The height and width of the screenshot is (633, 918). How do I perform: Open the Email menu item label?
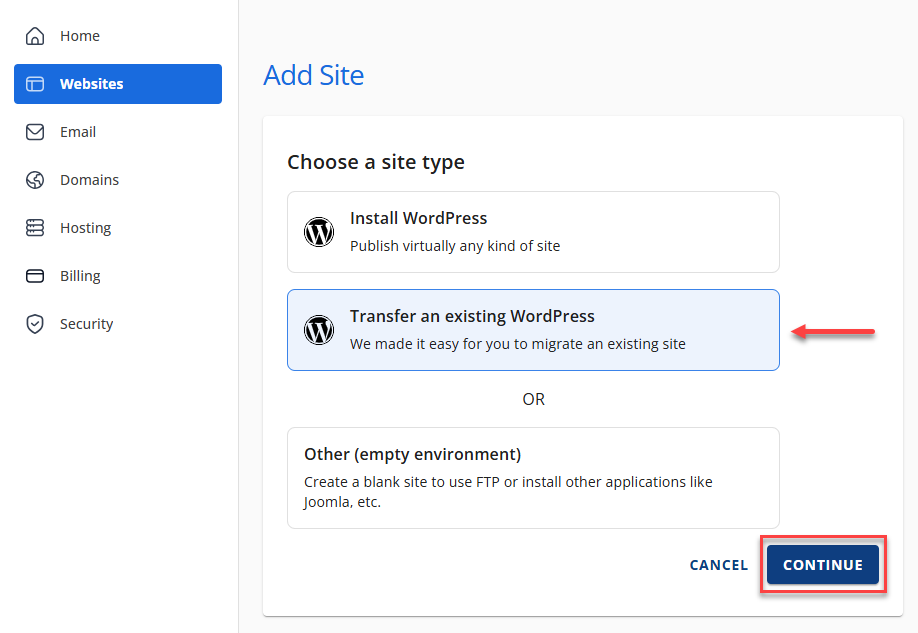(78, 132)
